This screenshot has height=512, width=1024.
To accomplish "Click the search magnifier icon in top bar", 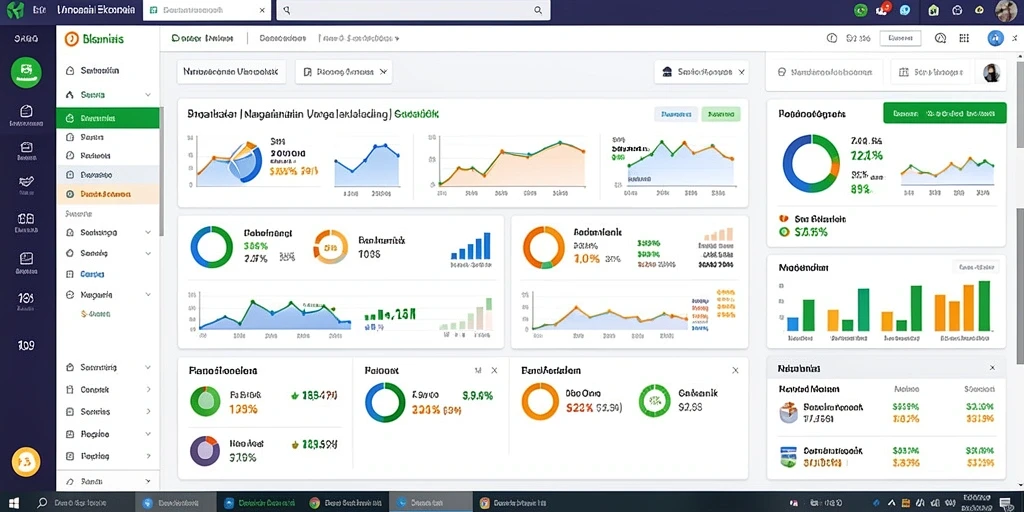I will (x=538, y=10).
